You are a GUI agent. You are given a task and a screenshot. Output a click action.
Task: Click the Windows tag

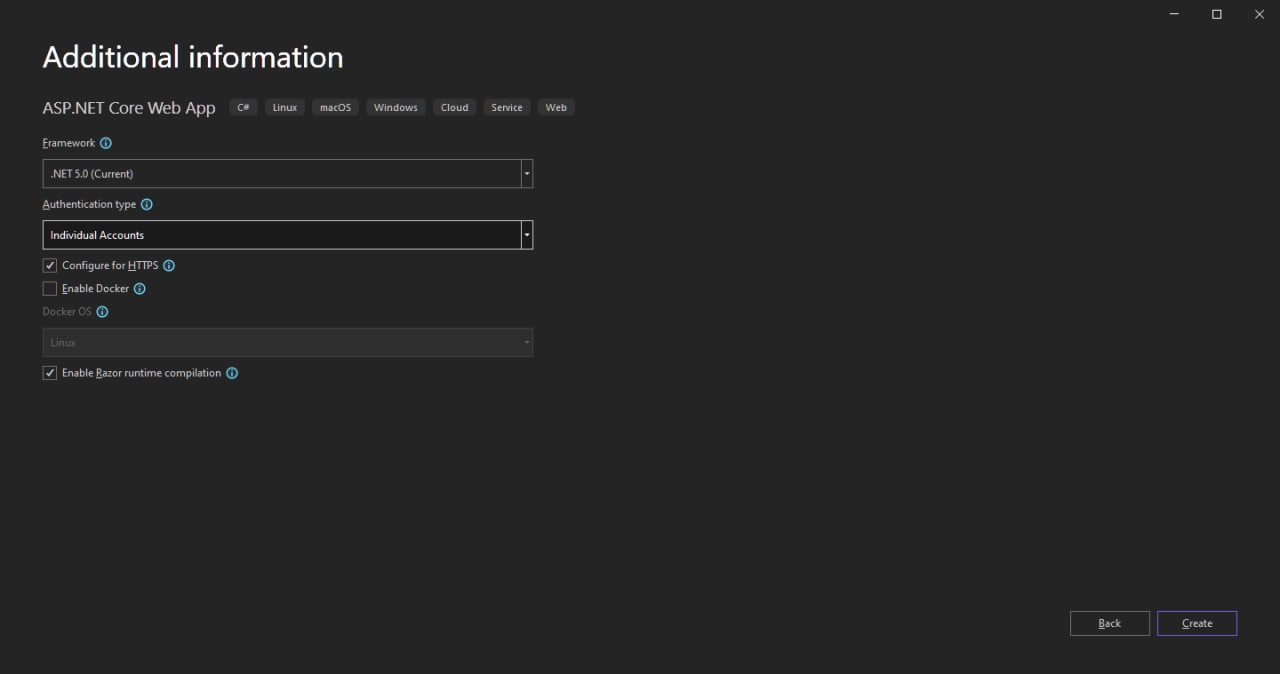point(396,107)
